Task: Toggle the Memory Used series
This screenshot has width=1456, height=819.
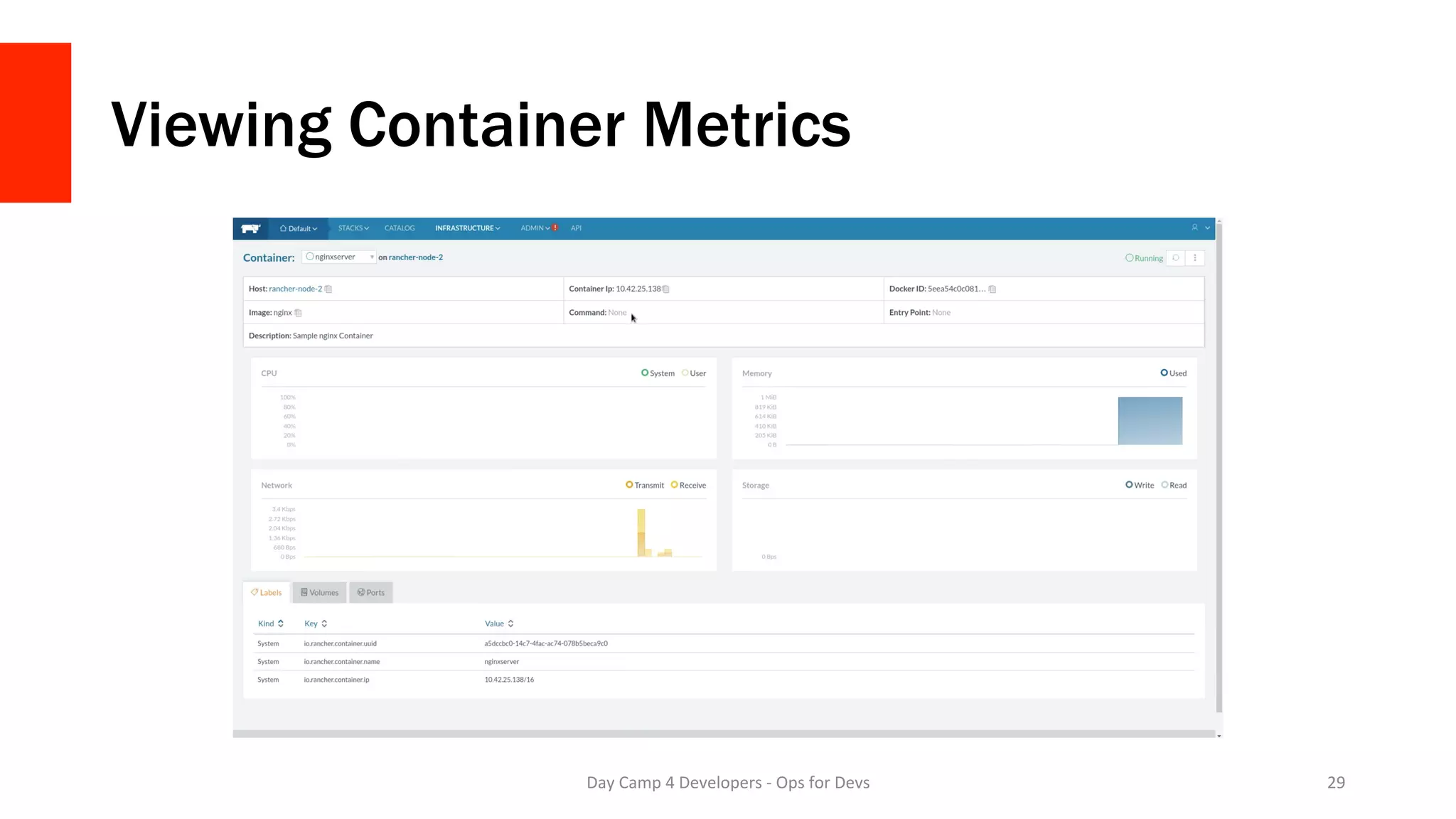Action: pyautogui.click(x=1174, y=373)
